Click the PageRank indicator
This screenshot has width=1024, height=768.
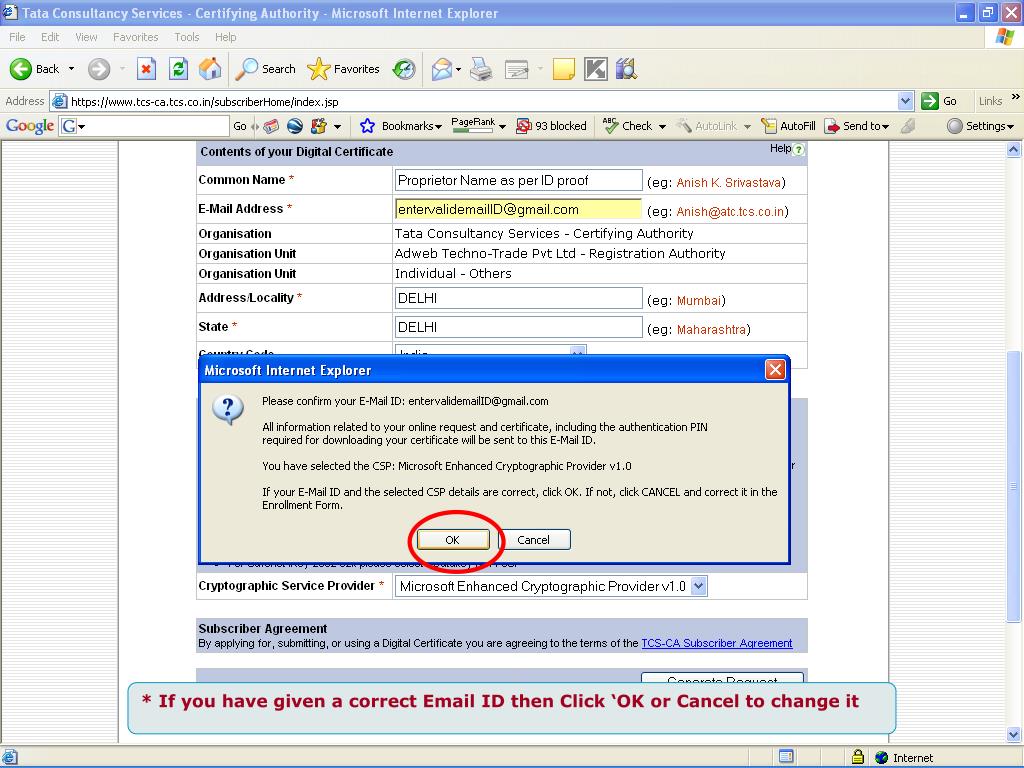coord(473,125)
